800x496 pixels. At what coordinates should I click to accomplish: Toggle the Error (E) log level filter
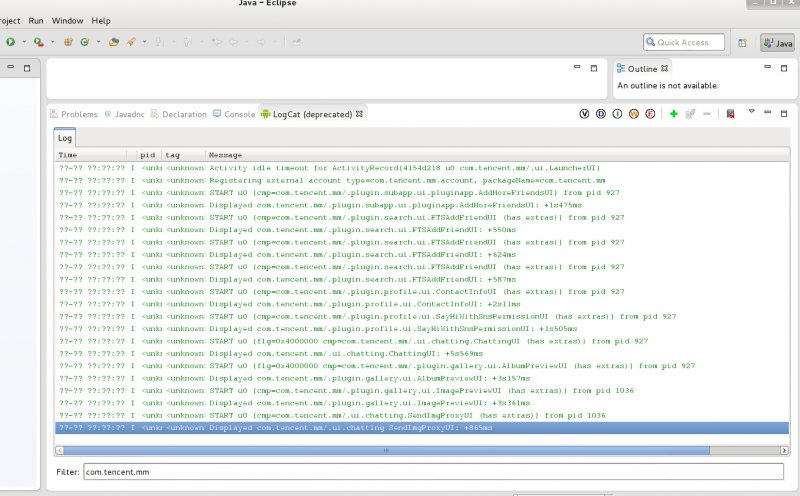[x=650, y=114]
